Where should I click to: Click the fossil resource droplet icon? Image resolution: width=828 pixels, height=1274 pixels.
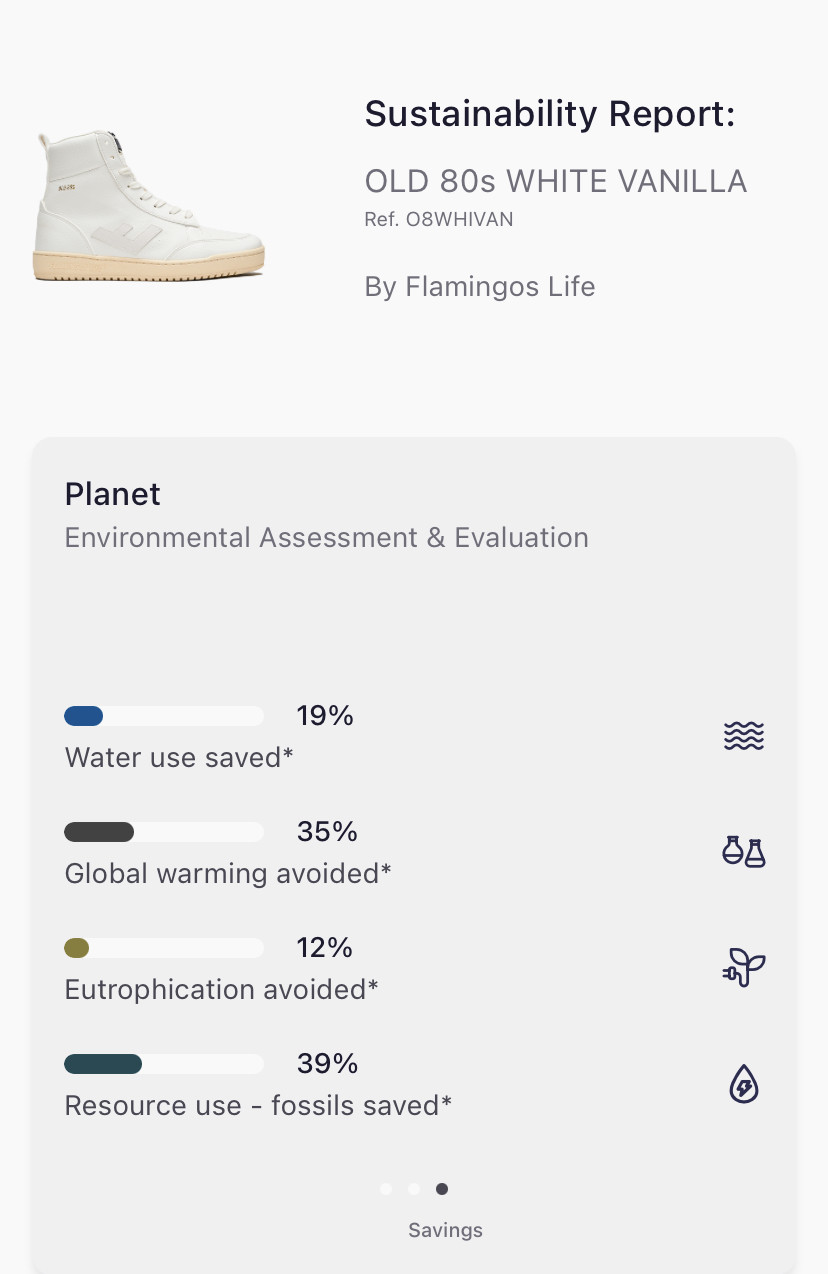coord(743,1084)
